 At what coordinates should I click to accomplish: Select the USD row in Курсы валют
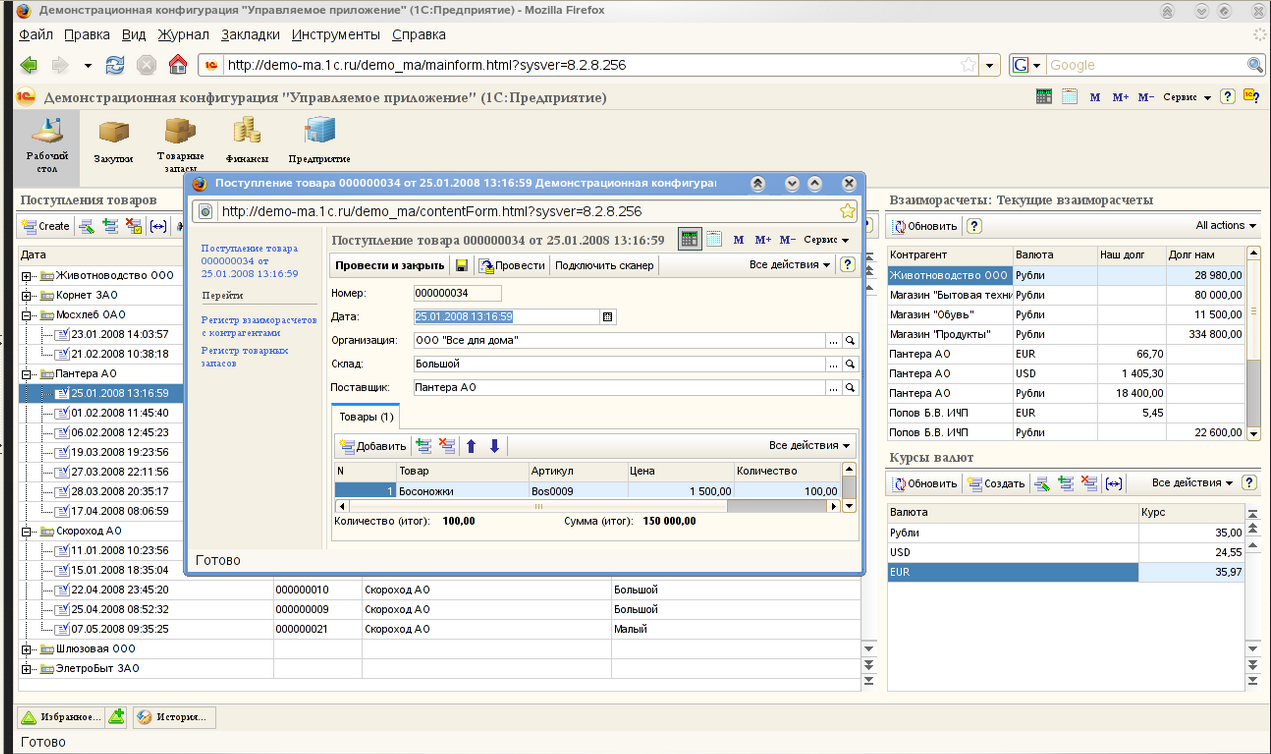(x=1067, y=552)
